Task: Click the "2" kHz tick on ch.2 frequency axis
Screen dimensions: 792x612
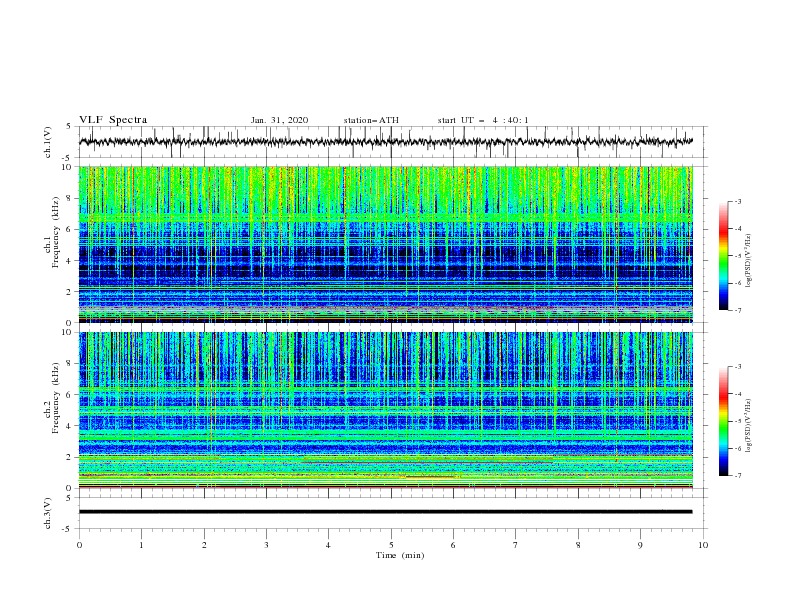Action: 70,457
